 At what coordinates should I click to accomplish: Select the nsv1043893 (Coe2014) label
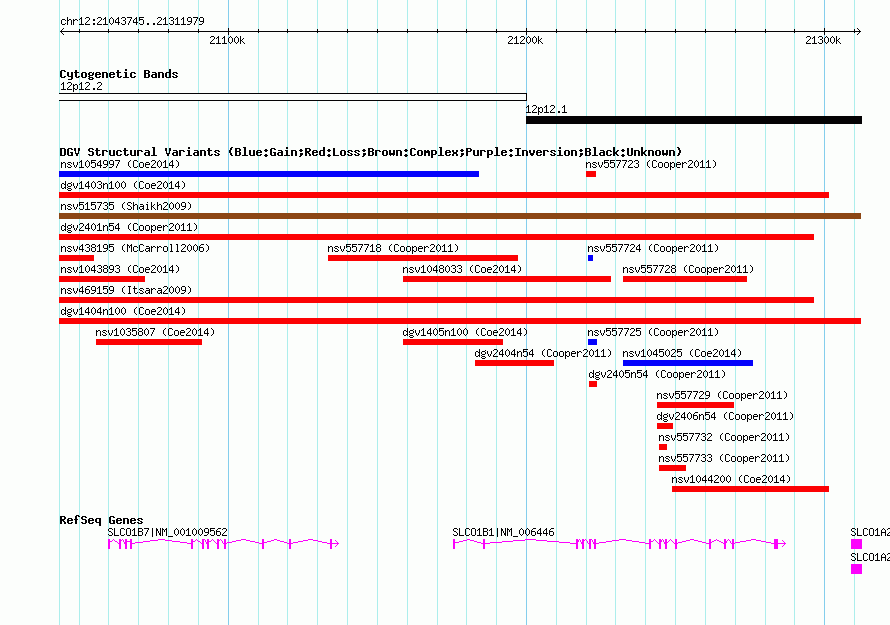click(x=120, y=269)
